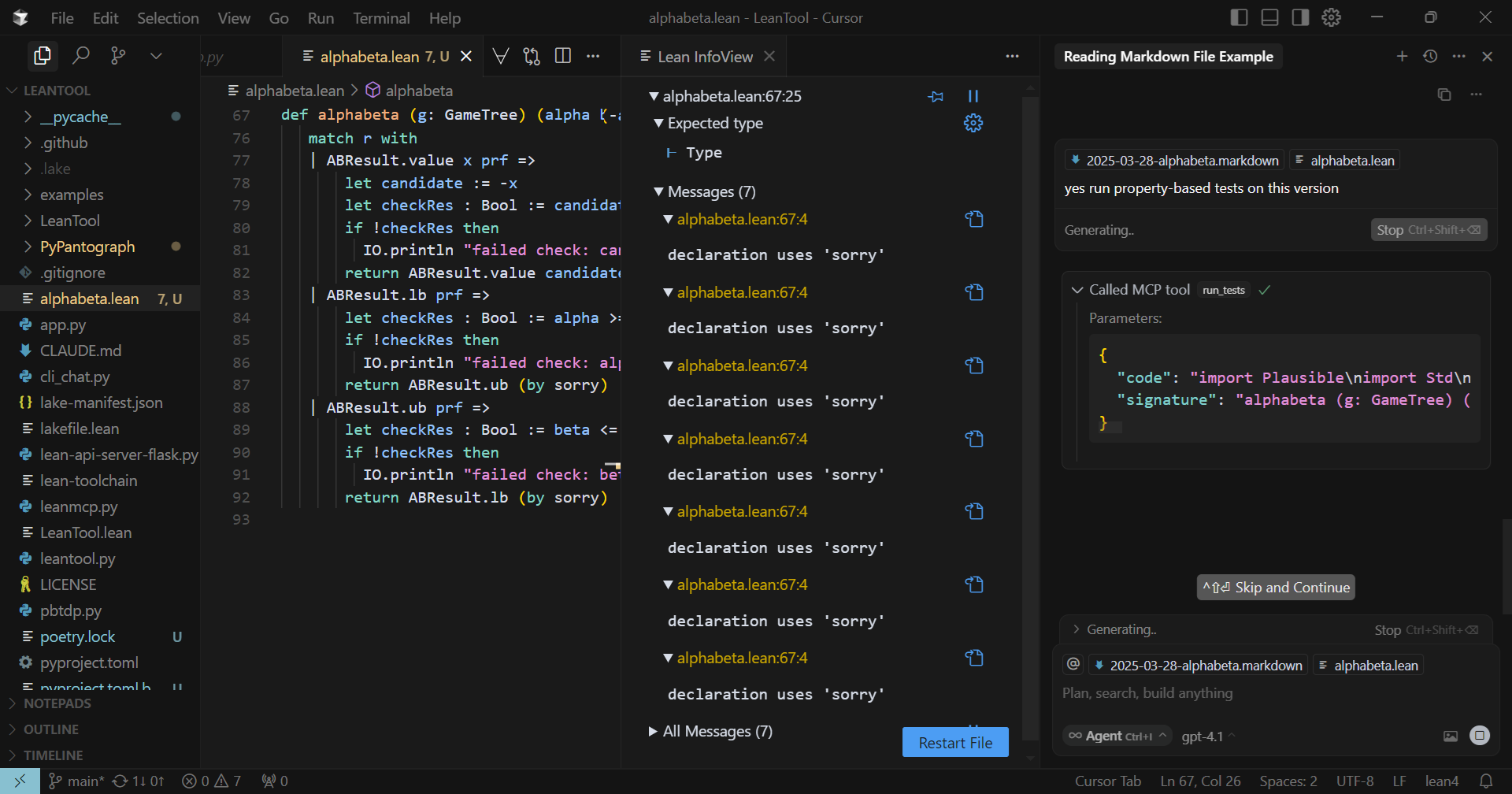
Task: Open the Source Control view icon
Action: (118, 56)
